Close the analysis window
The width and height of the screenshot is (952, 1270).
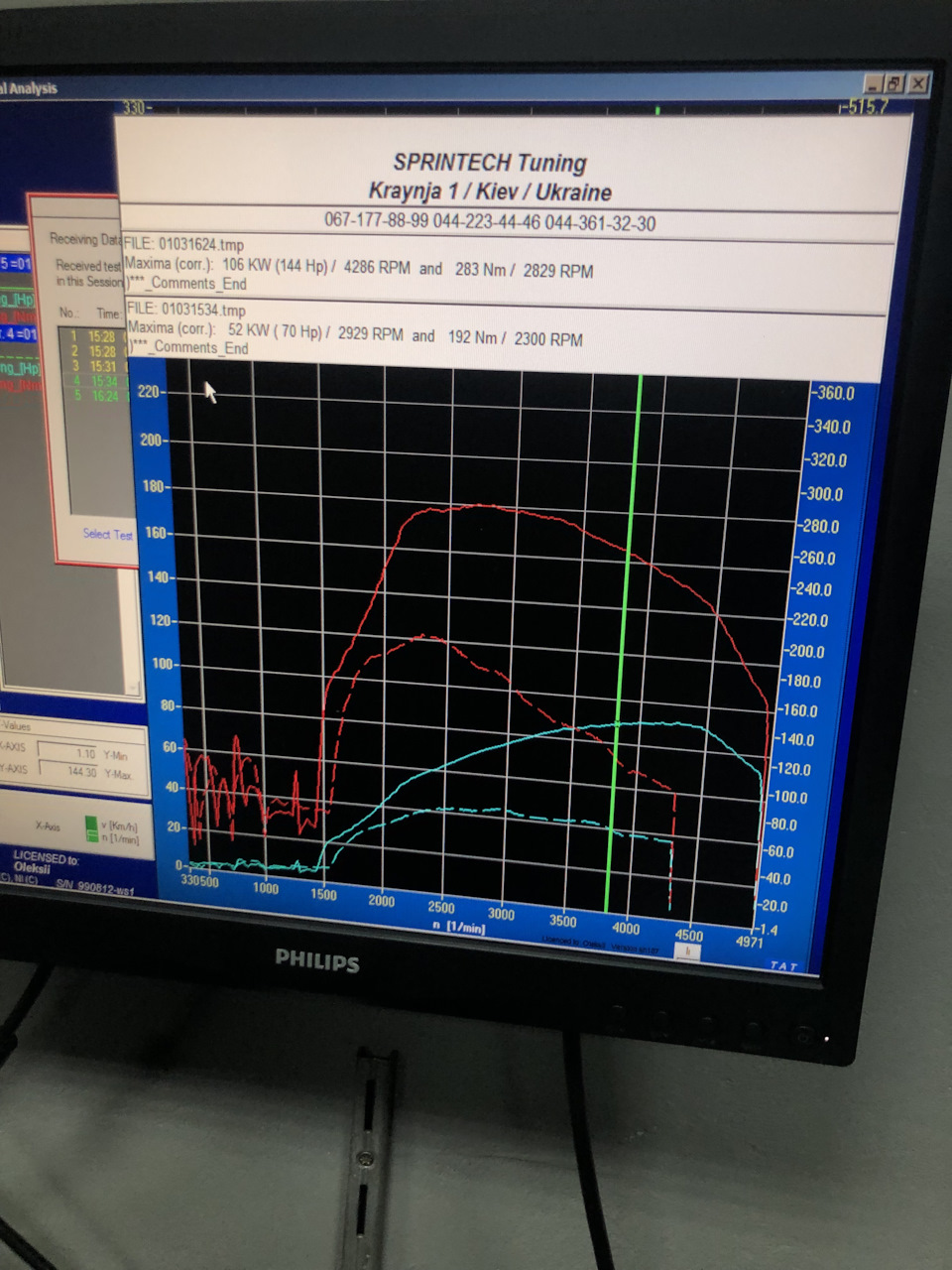pyautogui.click(x=918, y=84)
